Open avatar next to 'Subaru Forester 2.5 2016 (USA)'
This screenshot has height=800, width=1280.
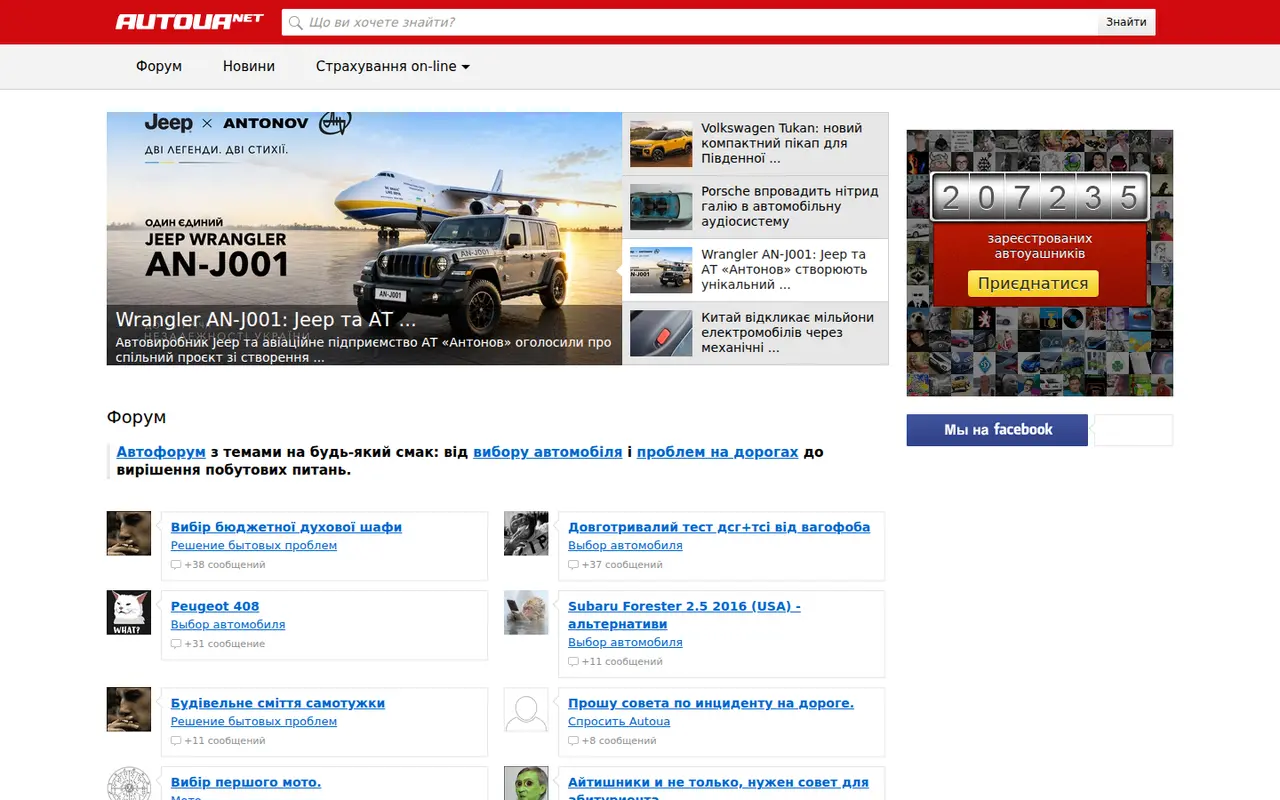(x=526, y=612)
